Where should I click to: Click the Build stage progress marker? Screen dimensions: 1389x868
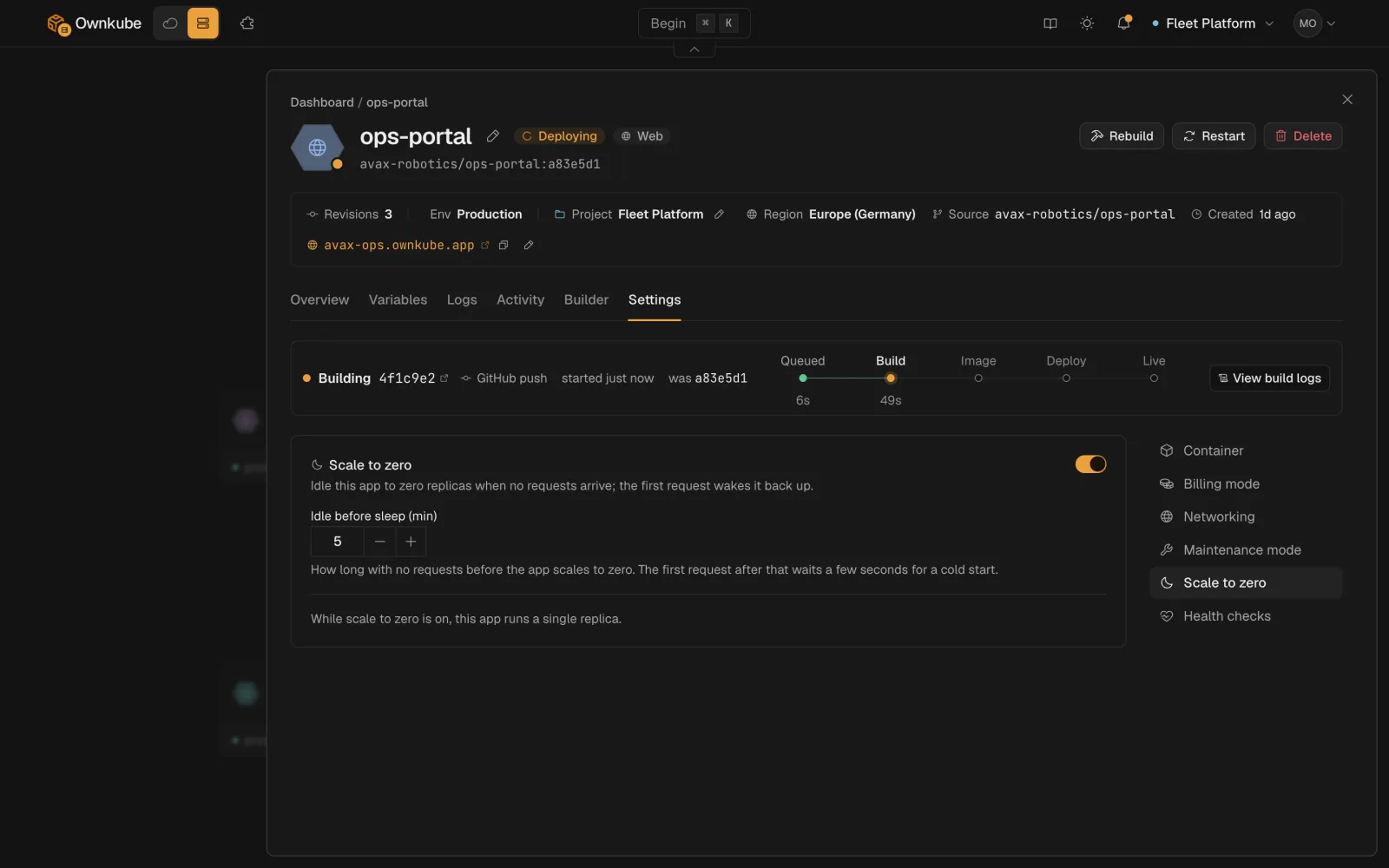(891, 378)
